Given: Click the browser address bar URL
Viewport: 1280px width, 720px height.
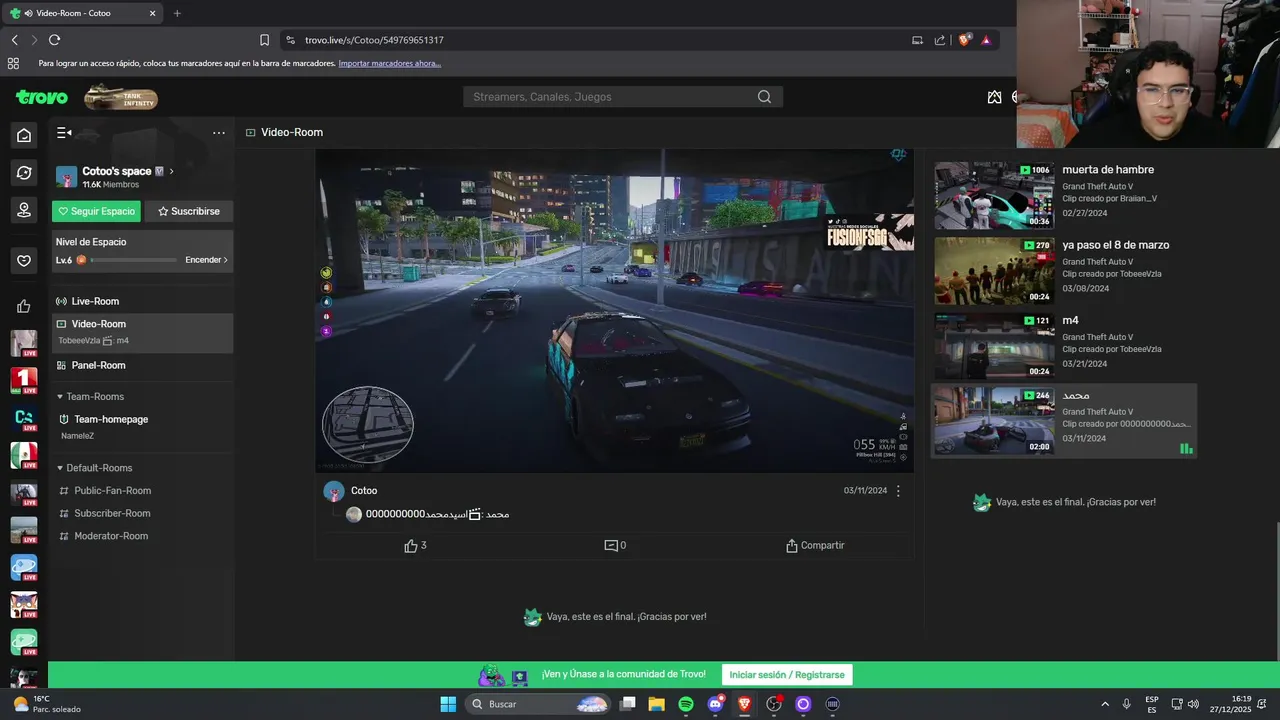Looking at the screenshot, I should pyautogui.click(x=374, y=40).
